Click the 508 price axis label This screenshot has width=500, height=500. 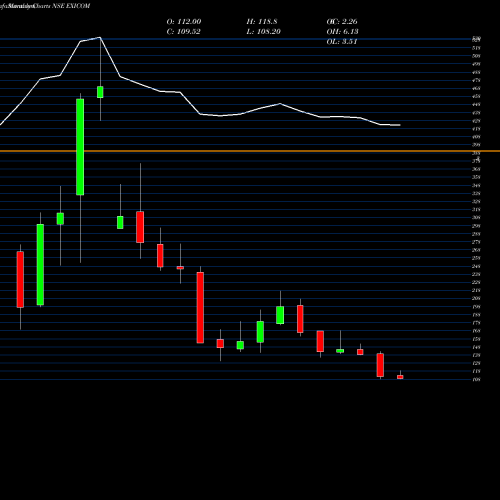[x=477, y=56]
